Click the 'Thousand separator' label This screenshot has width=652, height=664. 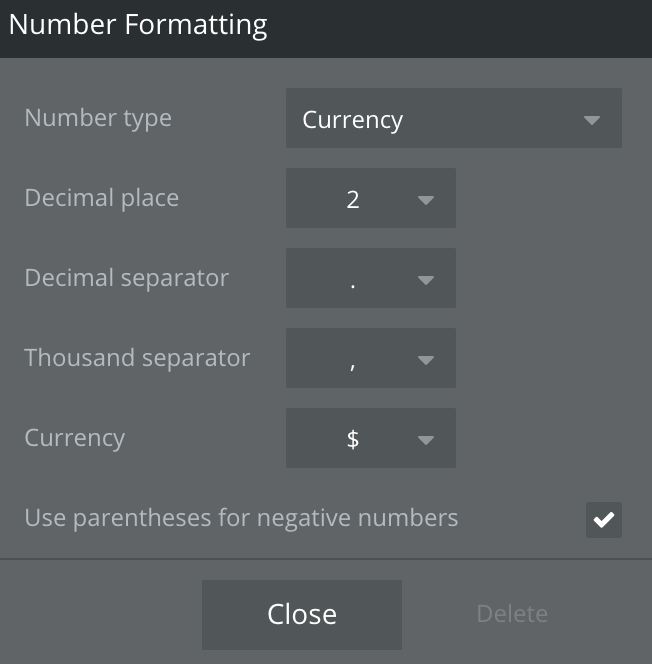point(137,358)
